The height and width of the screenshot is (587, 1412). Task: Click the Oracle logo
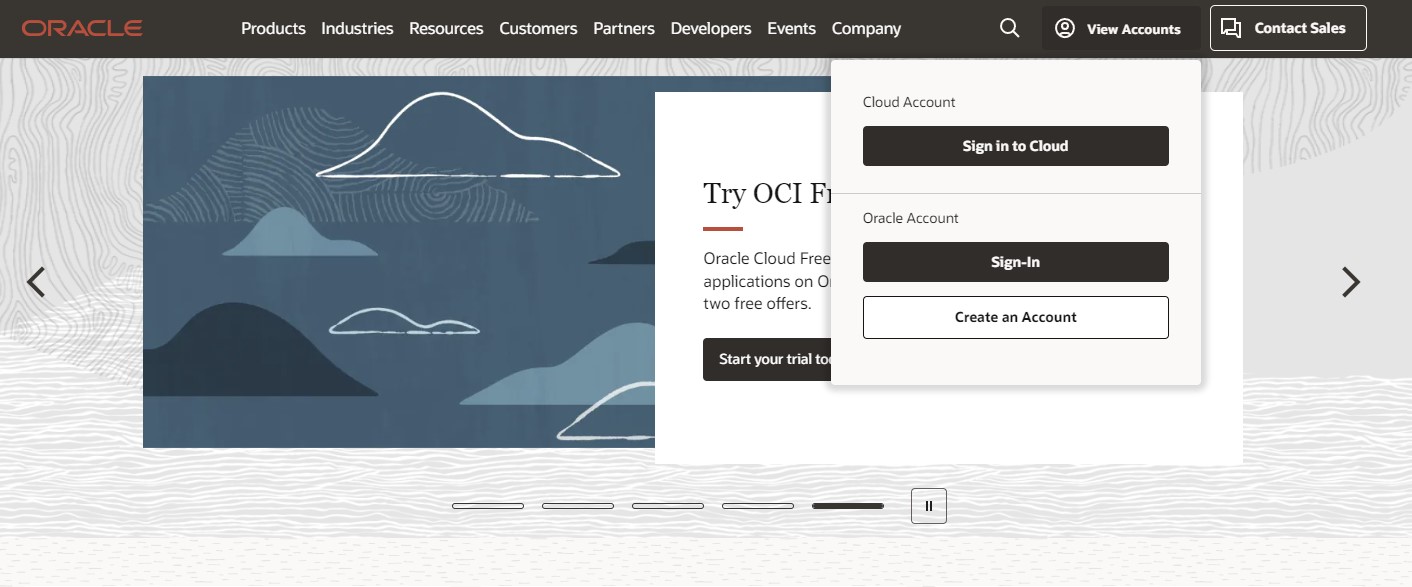coord(82,29)
